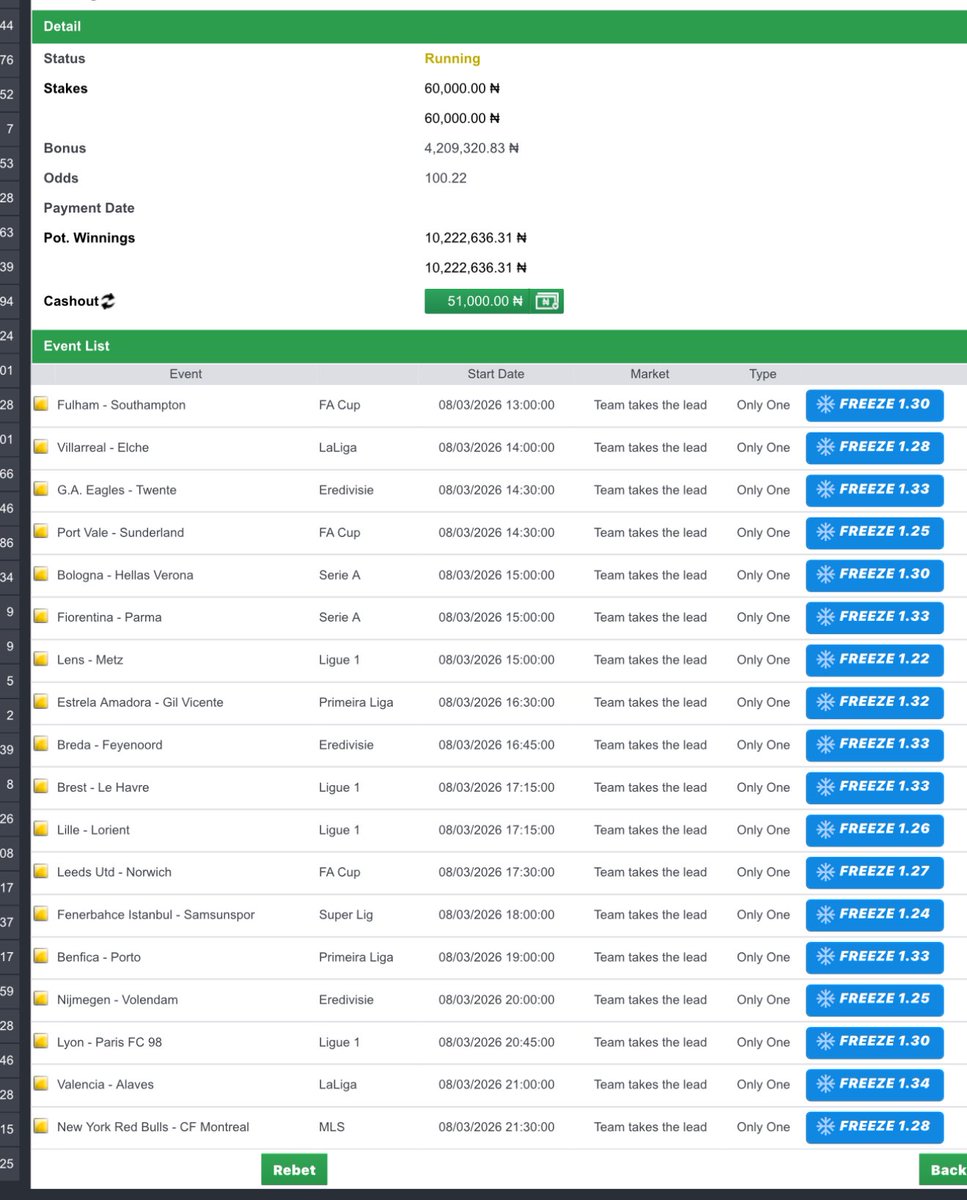Click yellow status icon for Villarreal - Elche
The image size is (967, 1200).
[41, 447]
